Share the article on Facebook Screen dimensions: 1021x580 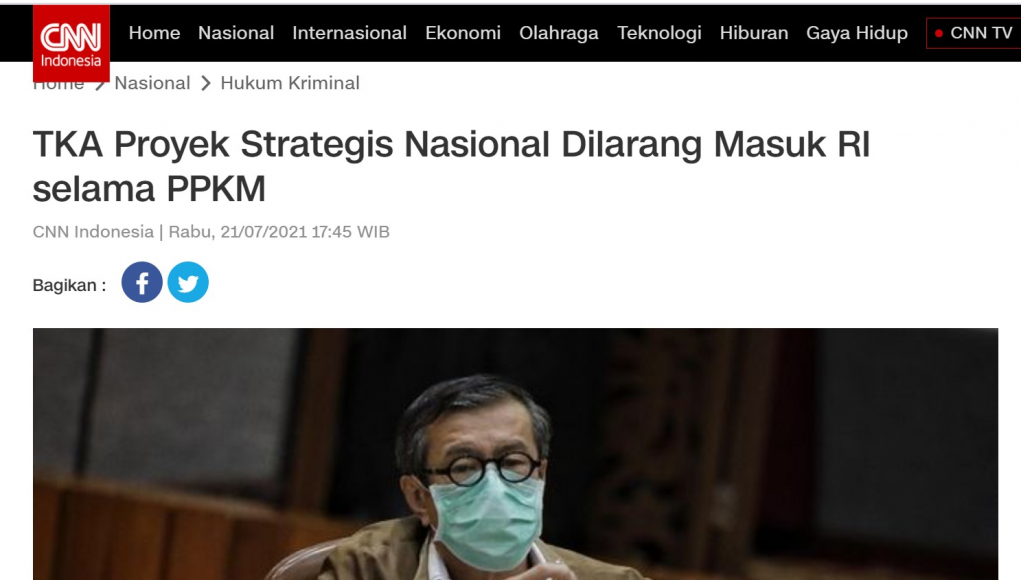[142, 283]
